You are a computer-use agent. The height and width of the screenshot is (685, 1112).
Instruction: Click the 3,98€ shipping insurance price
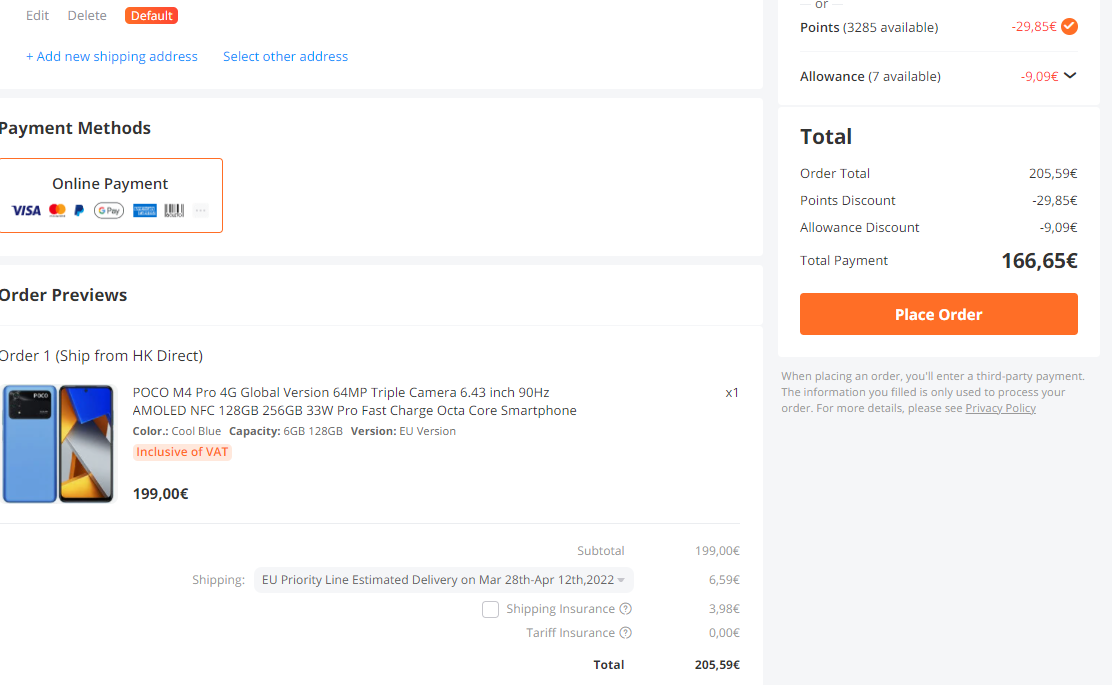[724, 609]
